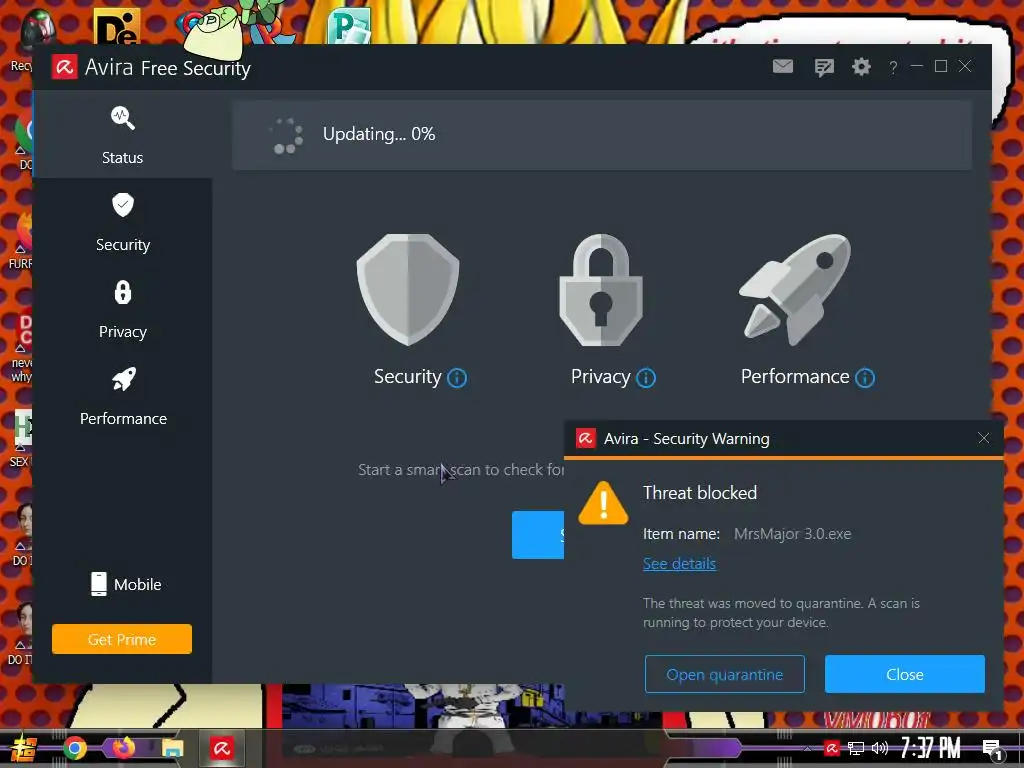
Task: Open File Explorer from the taskbar
Action: point(172,748)
